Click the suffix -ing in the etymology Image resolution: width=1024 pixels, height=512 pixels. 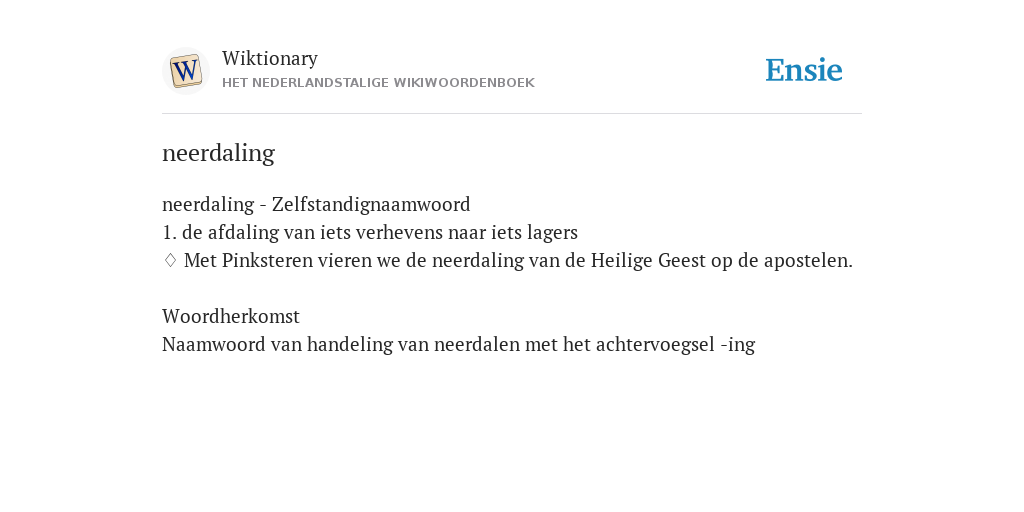pyautogui.click(x=737, y=345)
